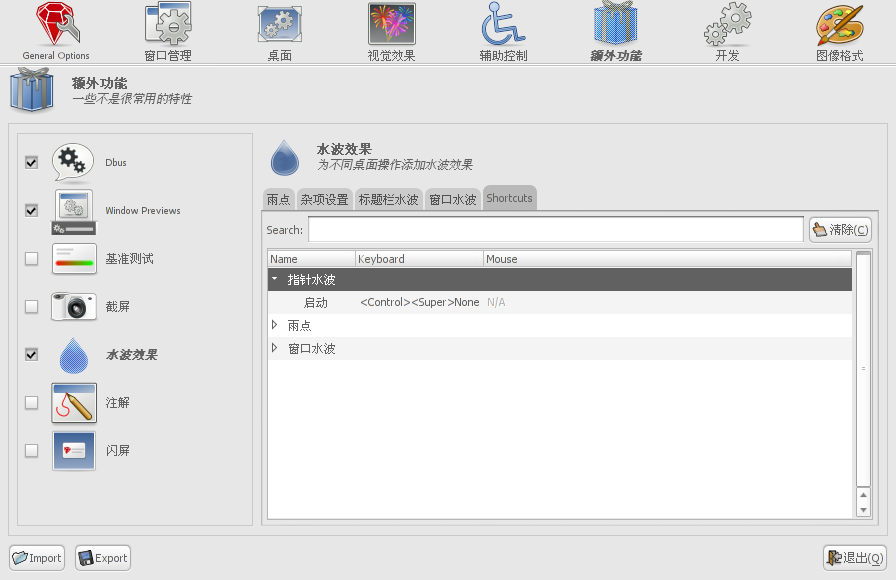Select the Shortcuts tab

(509, 198)
